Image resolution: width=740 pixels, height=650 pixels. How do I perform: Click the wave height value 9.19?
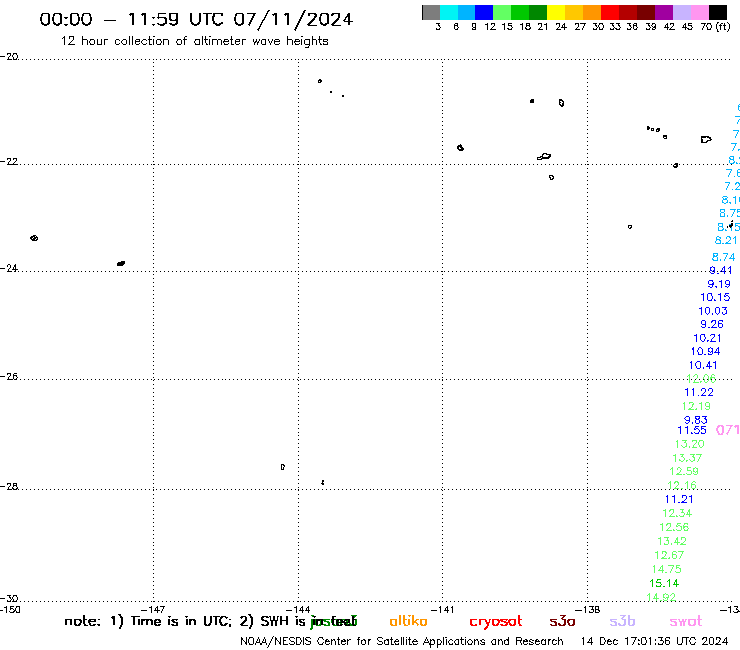(x=719, y=284)
